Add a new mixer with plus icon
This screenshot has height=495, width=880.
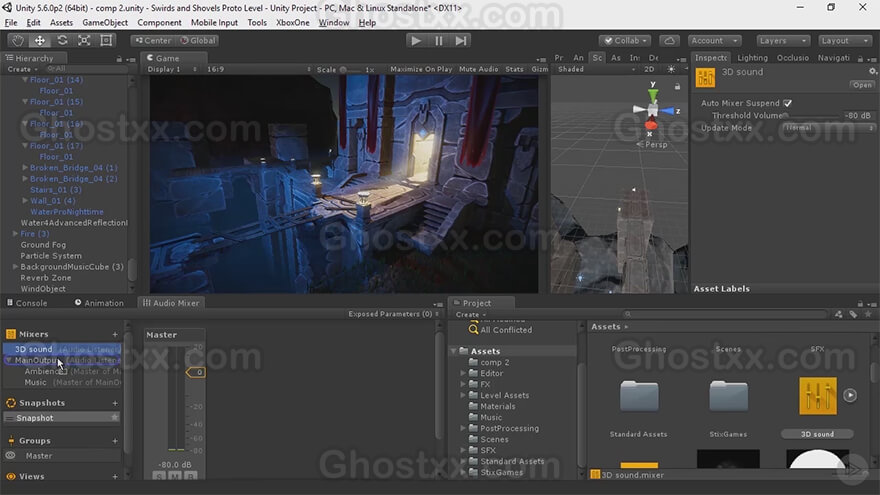pyautogui.click(x=115, y=334)
